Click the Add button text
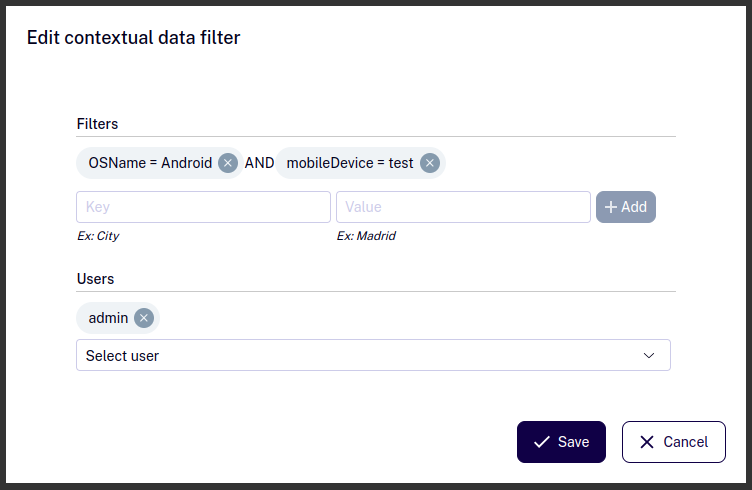 pyautogui.click(x=634, y=207)
